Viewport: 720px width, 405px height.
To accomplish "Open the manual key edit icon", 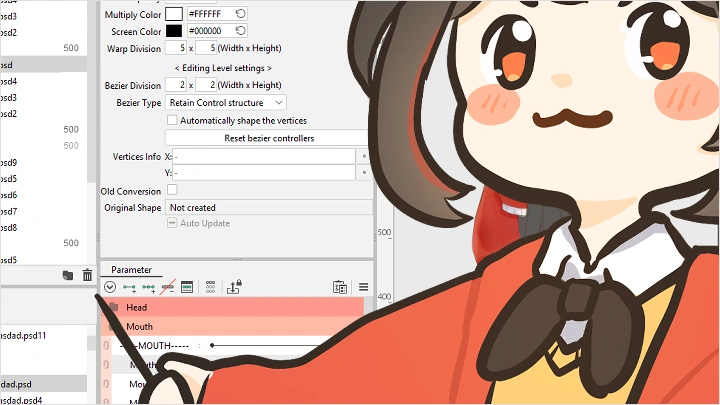I will click(187, 287).
